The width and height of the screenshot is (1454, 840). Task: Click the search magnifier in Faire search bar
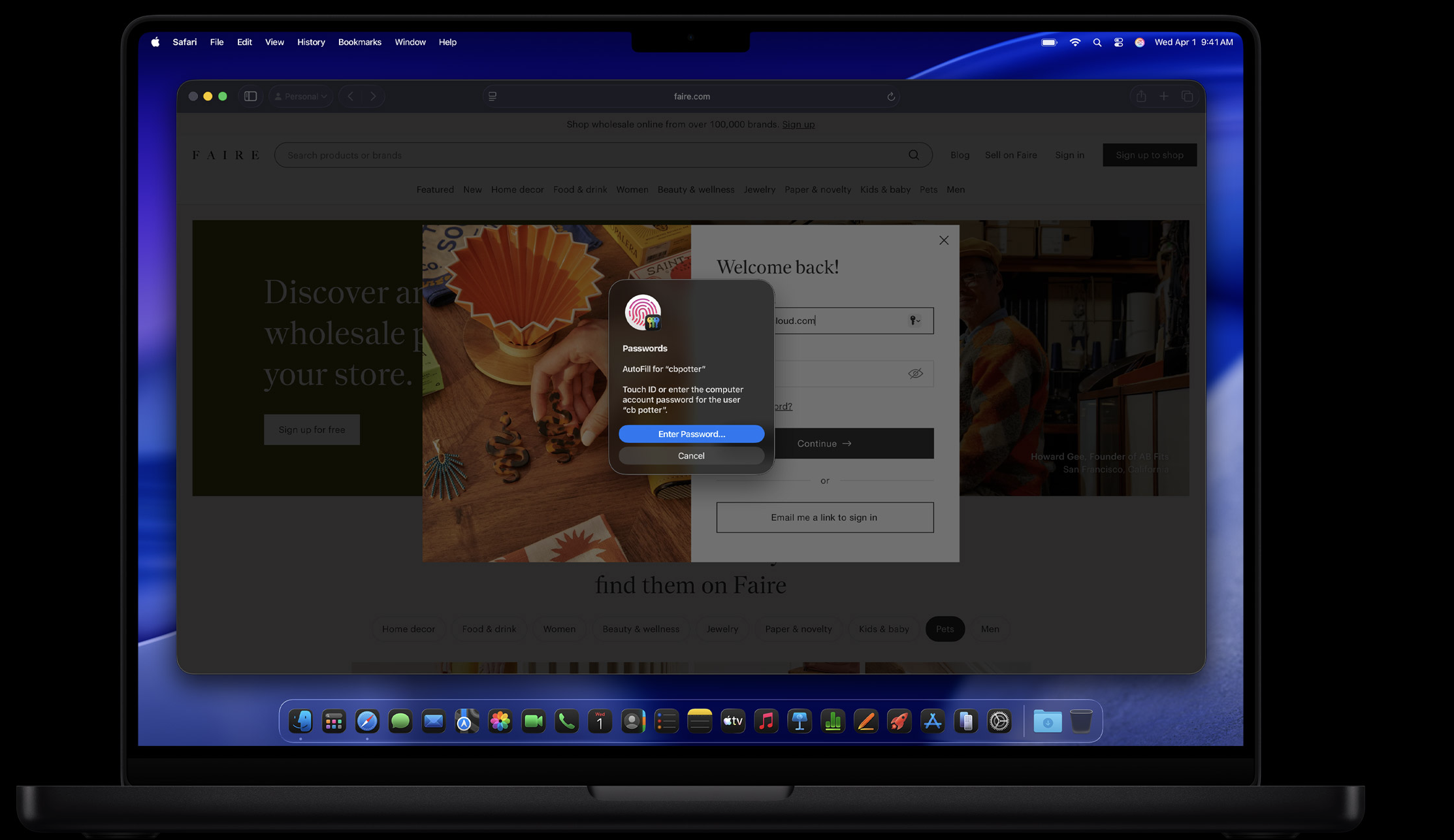pyautogui.click(x=913, y=155)
